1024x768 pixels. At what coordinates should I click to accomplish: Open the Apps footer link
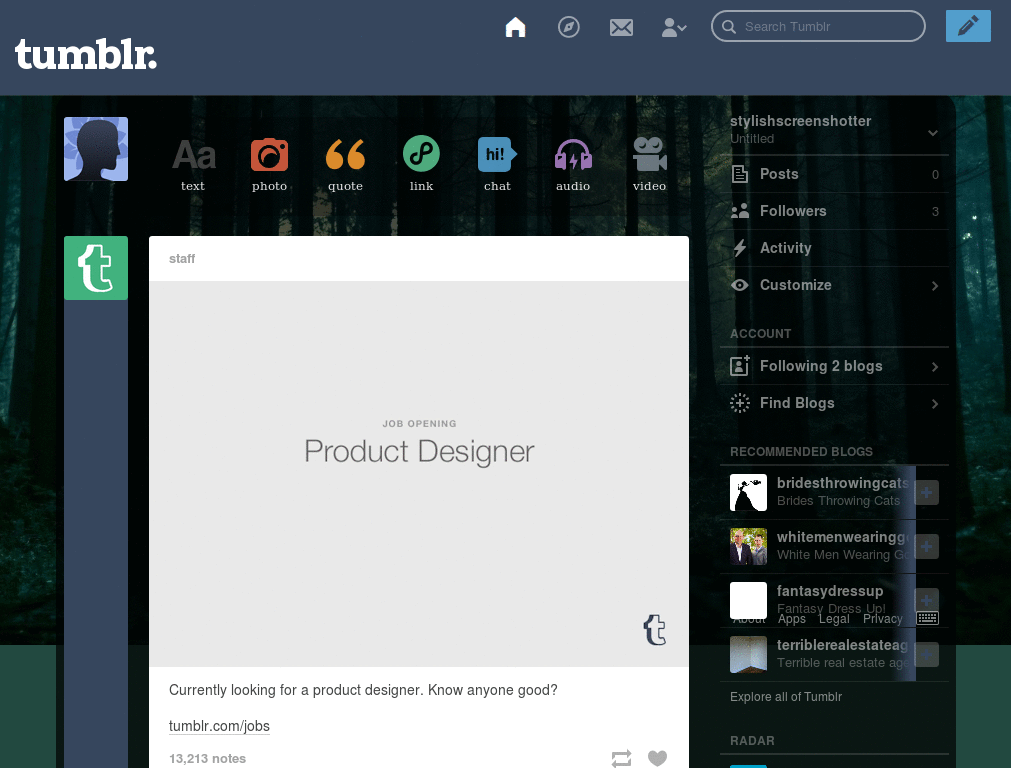[x=792, y=619]
